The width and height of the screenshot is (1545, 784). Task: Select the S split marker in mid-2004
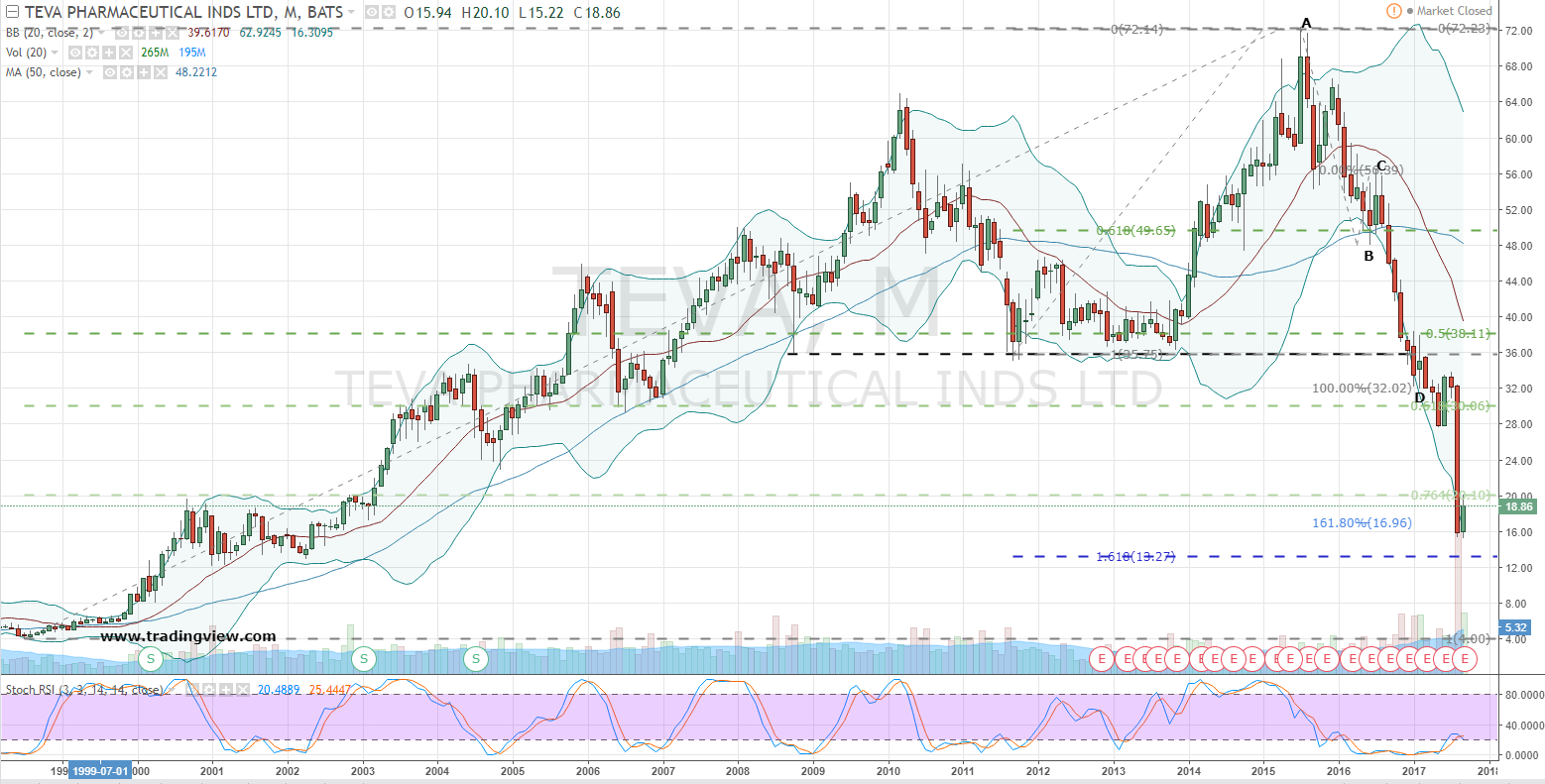tap(476, 658)
